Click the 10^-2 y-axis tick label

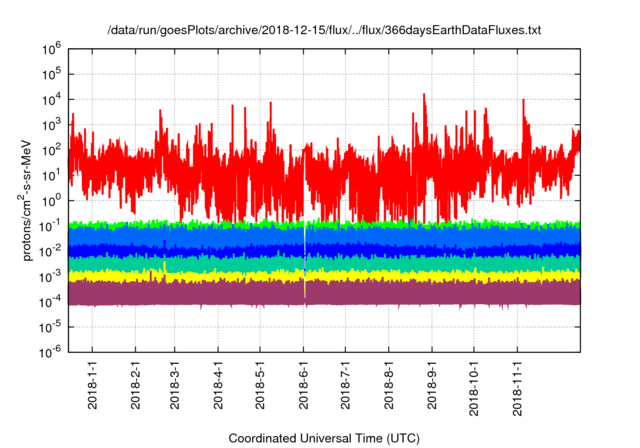click(50, 251)
